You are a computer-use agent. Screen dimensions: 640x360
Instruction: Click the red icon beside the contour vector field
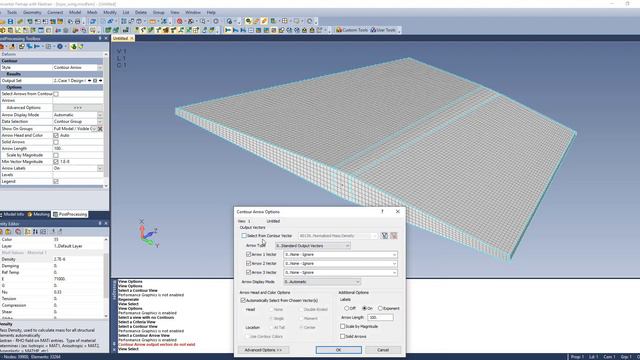pos(394,236)
